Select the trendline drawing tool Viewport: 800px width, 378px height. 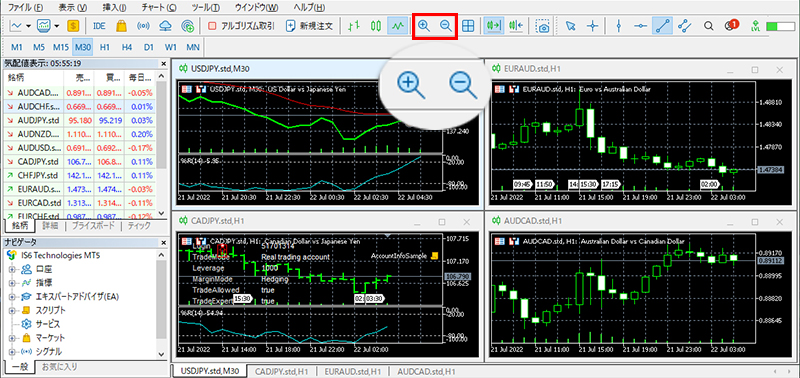(x=662, y=26)
